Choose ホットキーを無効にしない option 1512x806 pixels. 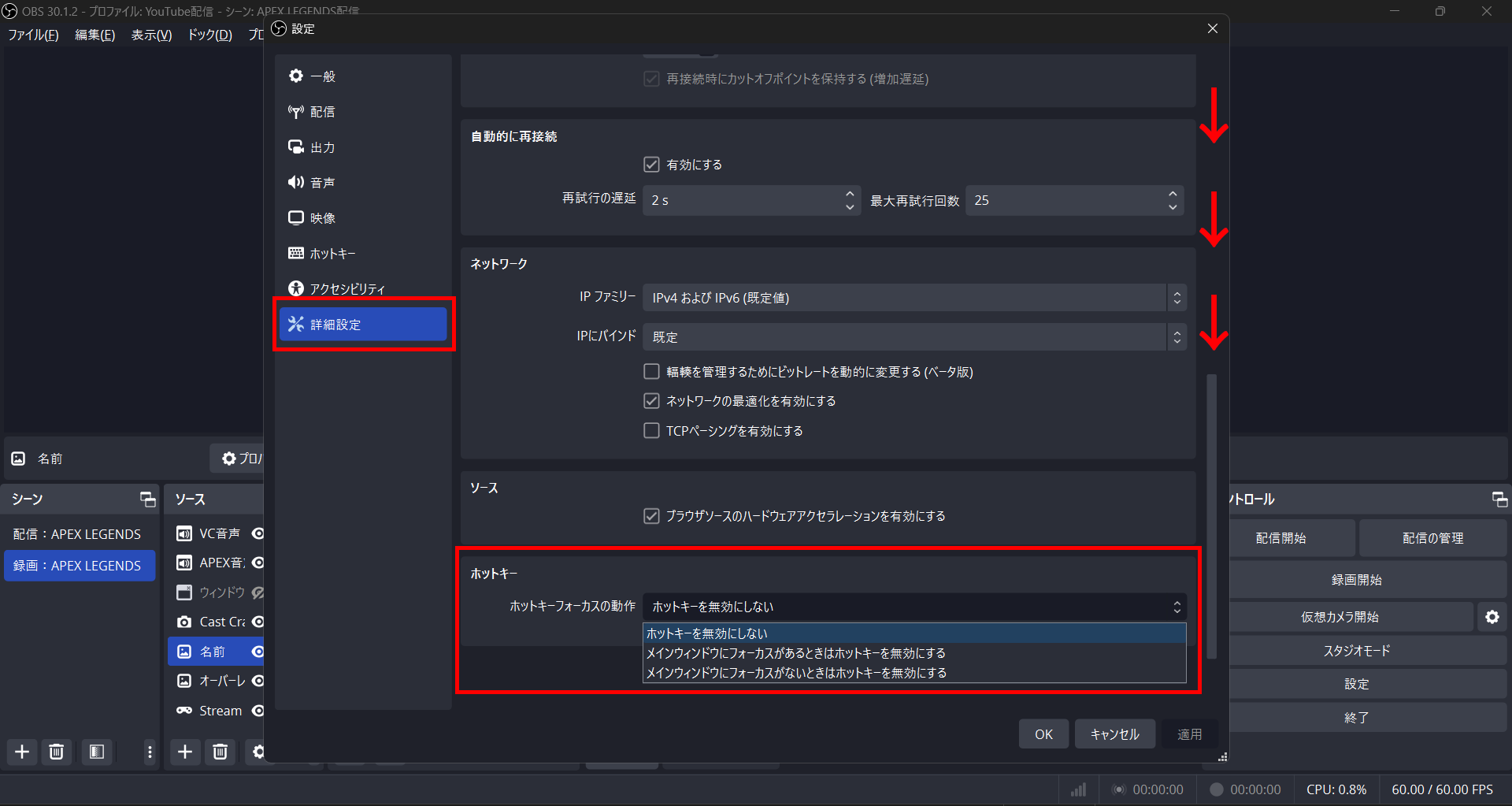pos(914,633)
